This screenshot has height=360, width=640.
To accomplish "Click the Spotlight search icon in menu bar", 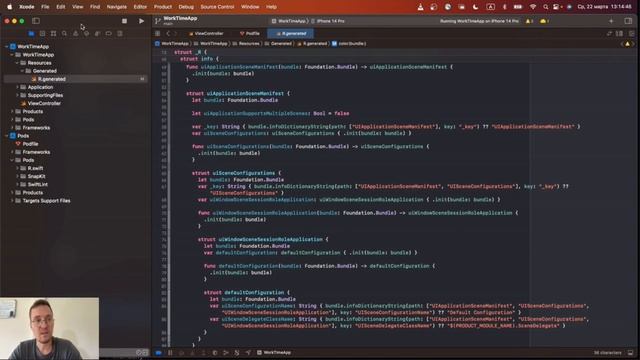I will (x=546, y=7).
